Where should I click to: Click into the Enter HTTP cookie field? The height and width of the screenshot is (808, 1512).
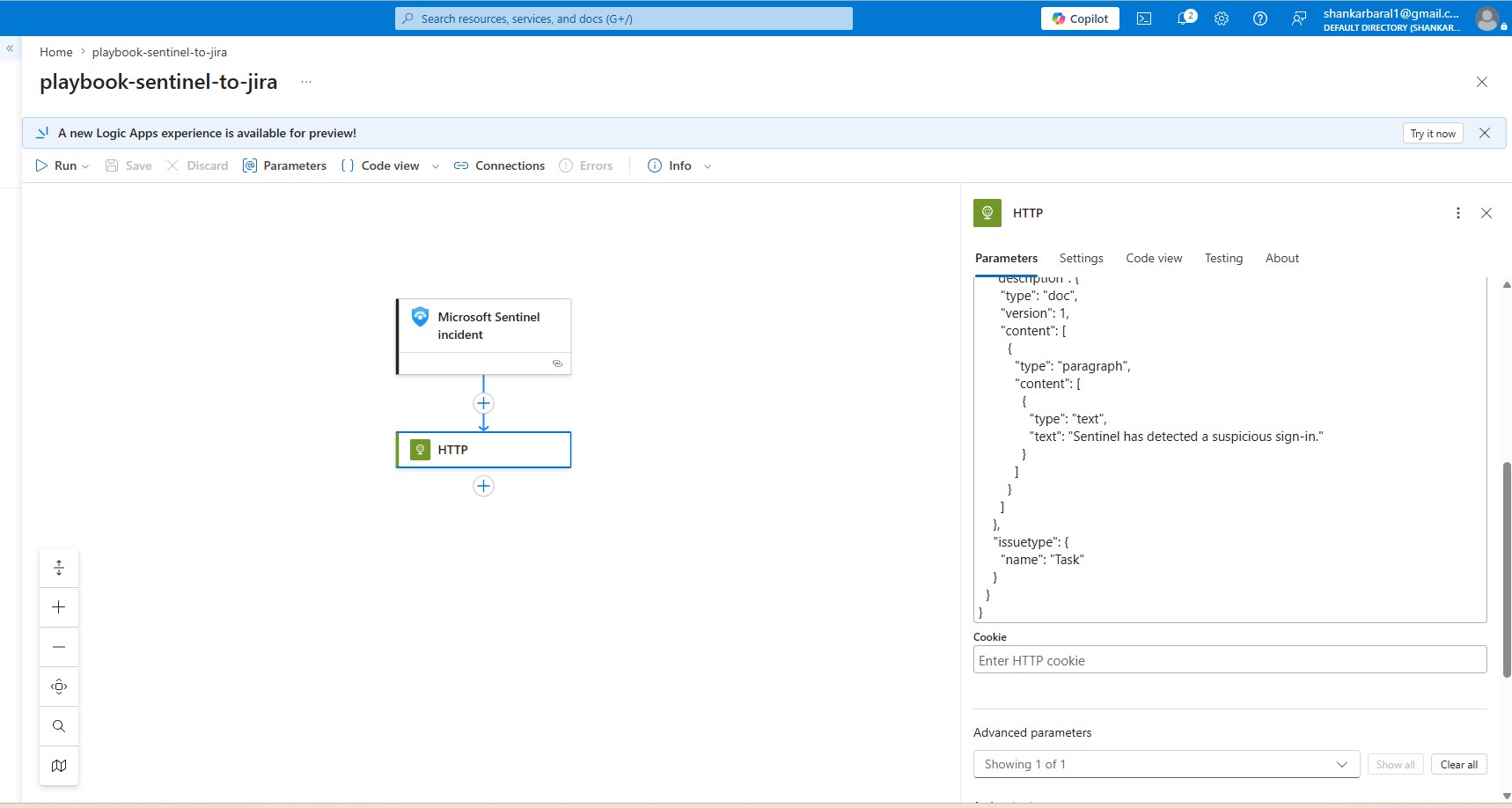[x=1229, y=660]
